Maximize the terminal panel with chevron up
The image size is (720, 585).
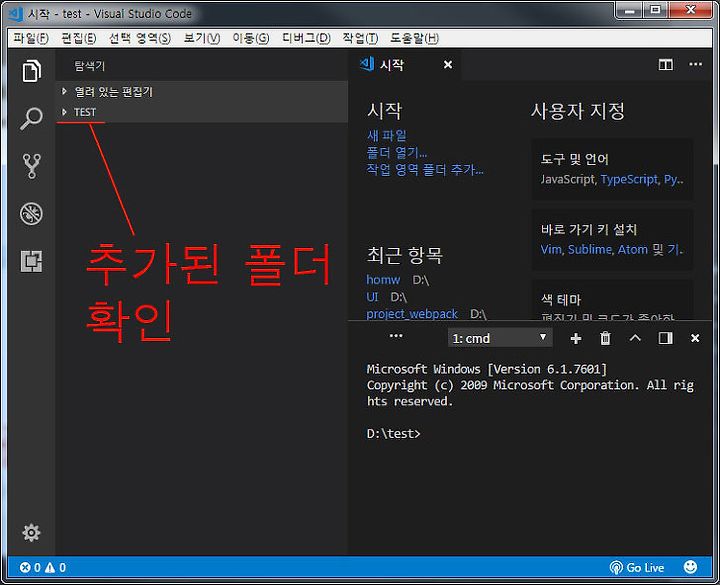coord(635,338)
